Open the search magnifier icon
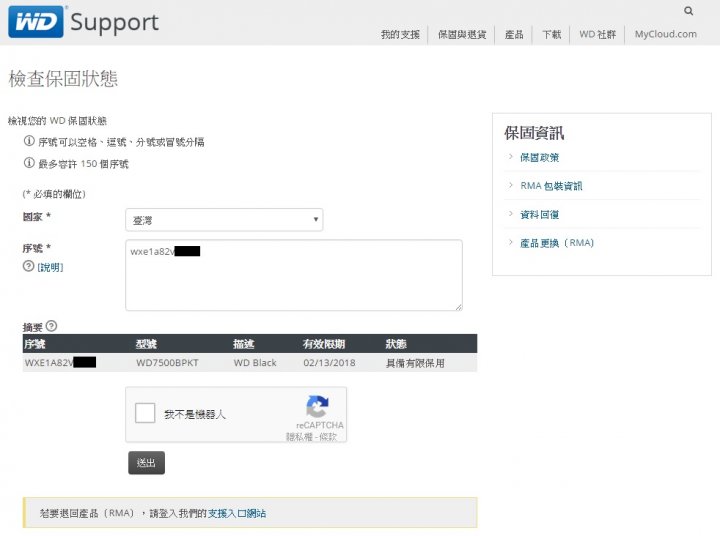Image resolution: width=720 pixels, height=536 pixels. [x=688, y=11]
